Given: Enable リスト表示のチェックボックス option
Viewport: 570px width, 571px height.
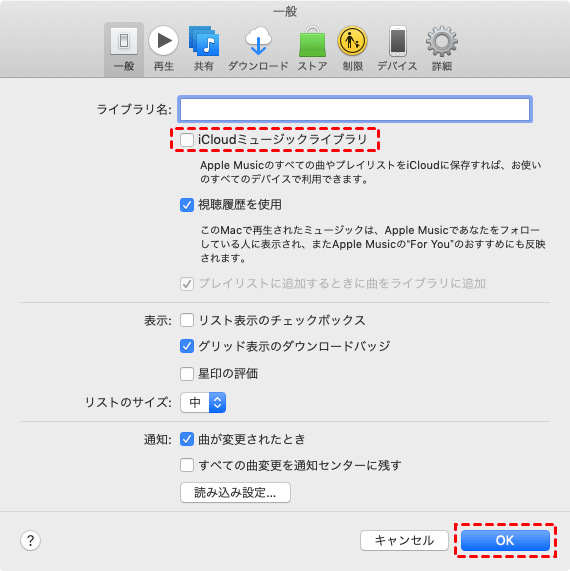Looking at the screenshot, I should pyautogui.click(x=187, y=320).
